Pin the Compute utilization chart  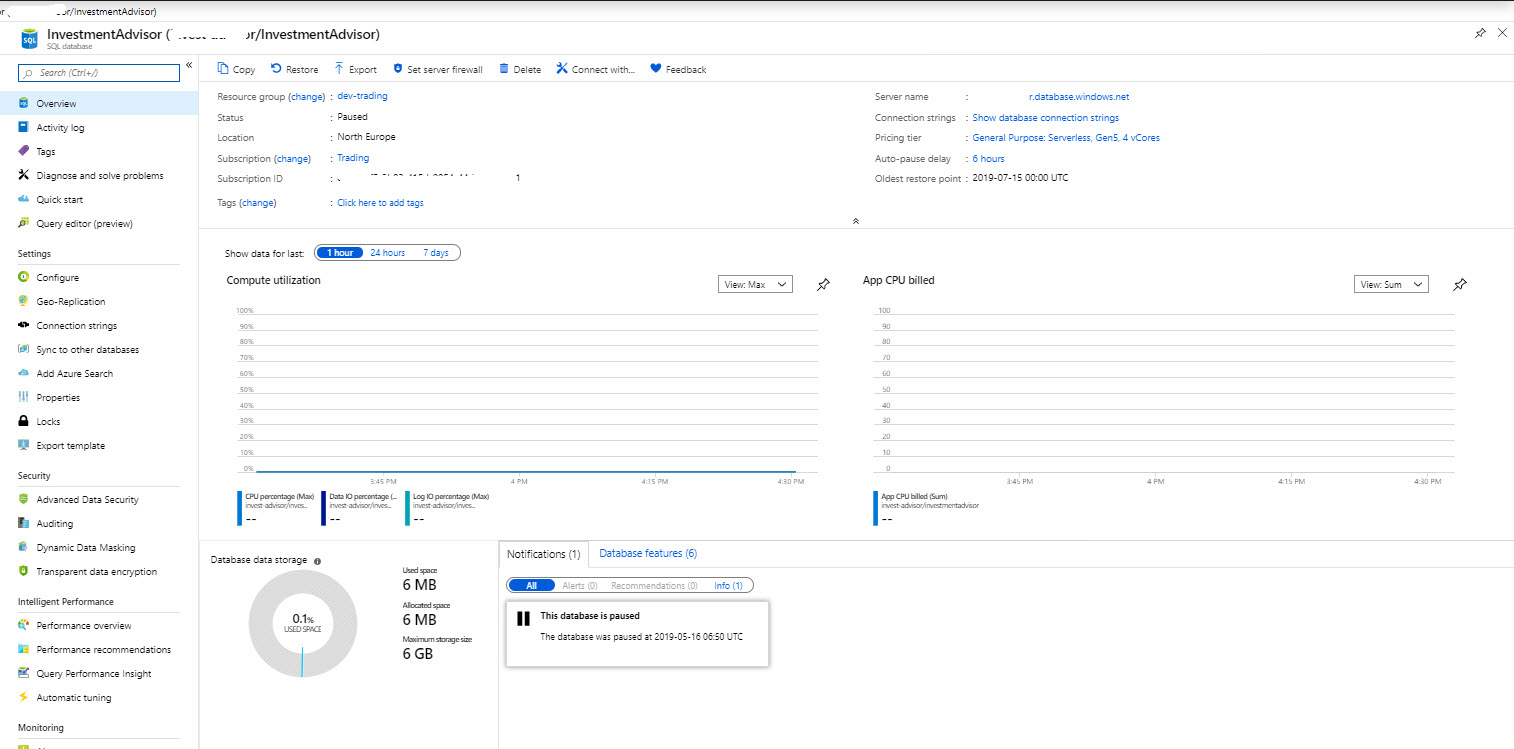click(x=823, y=284)
